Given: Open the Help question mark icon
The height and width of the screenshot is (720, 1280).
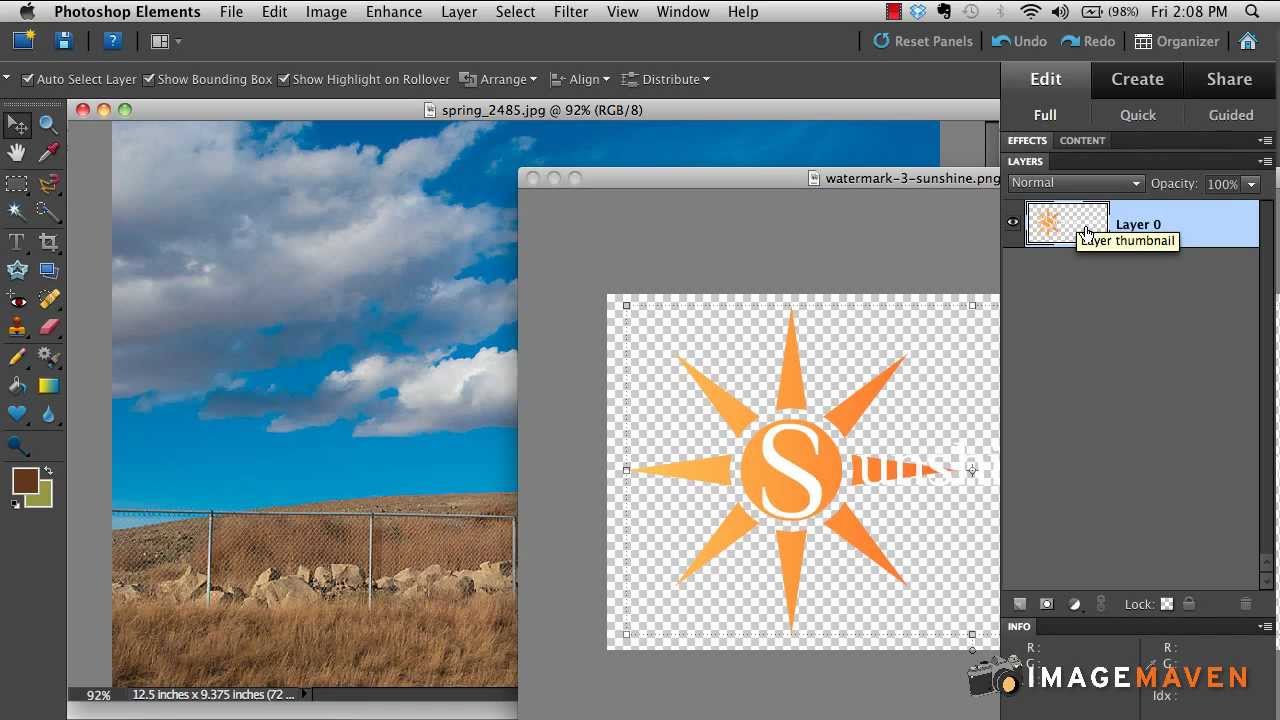Looking at the screenshot, I should (113, 41).
